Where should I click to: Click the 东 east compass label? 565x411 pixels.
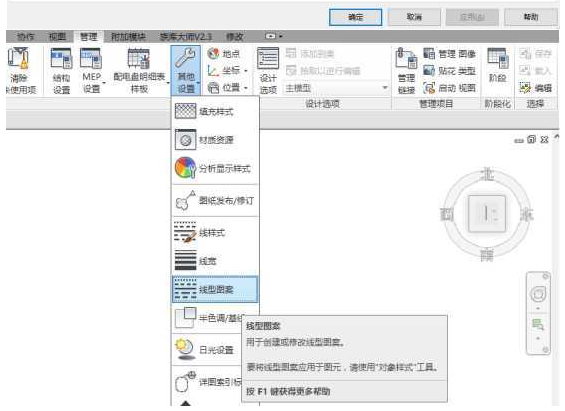point(526,214)
